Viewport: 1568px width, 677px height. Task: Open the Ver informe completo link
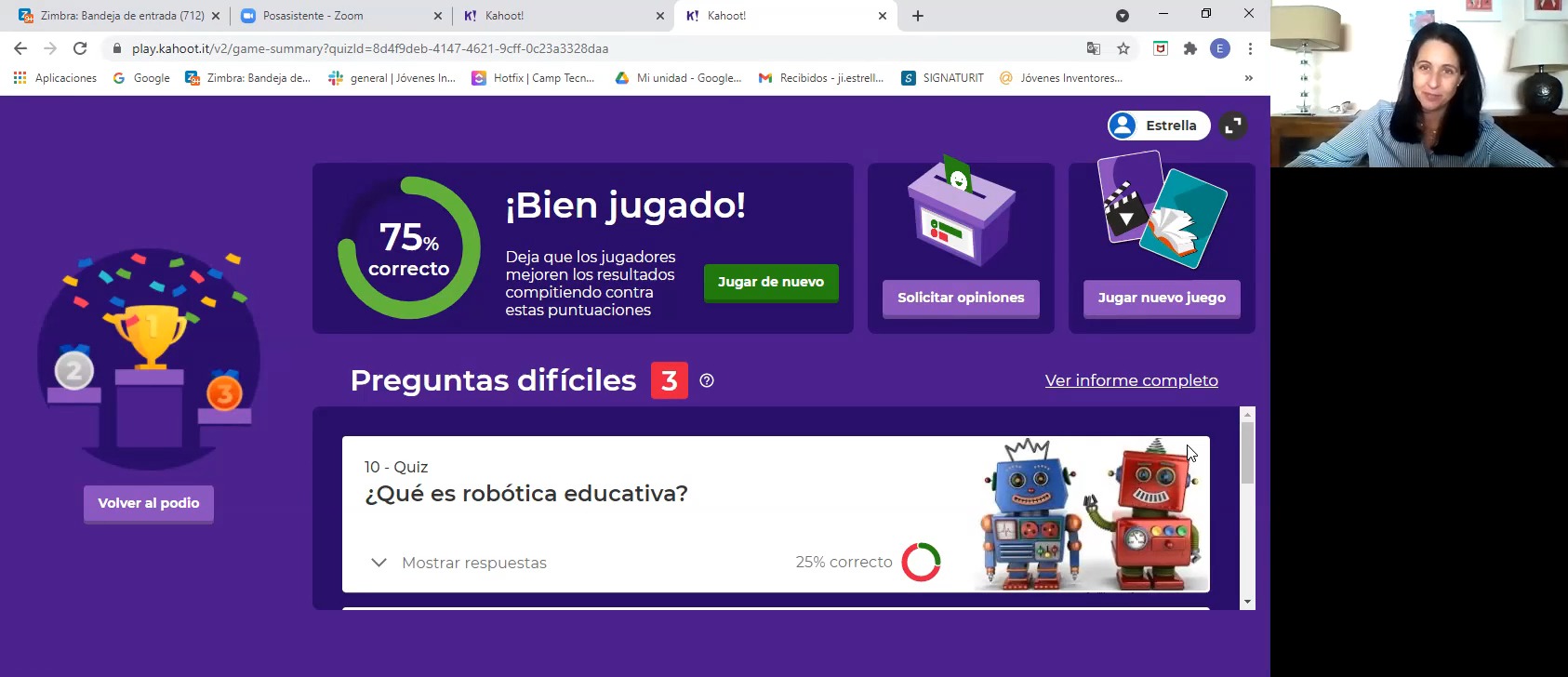point(1131,380)
